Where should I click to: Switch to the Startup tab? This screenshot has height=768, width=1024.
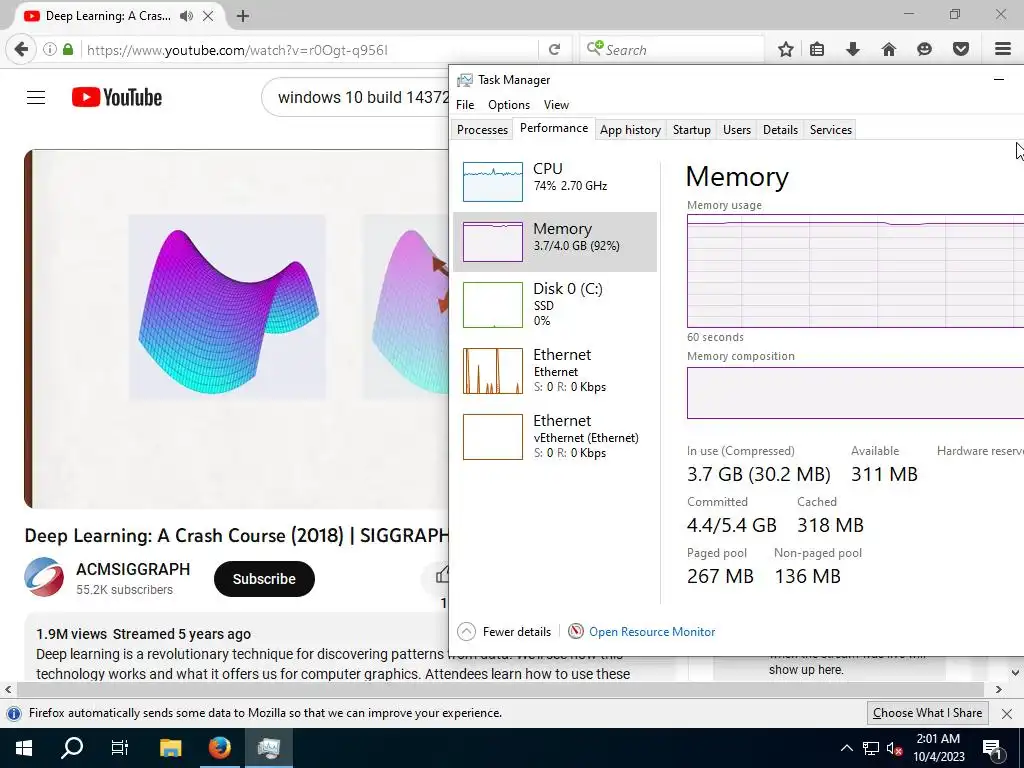[x=692, y=129]
